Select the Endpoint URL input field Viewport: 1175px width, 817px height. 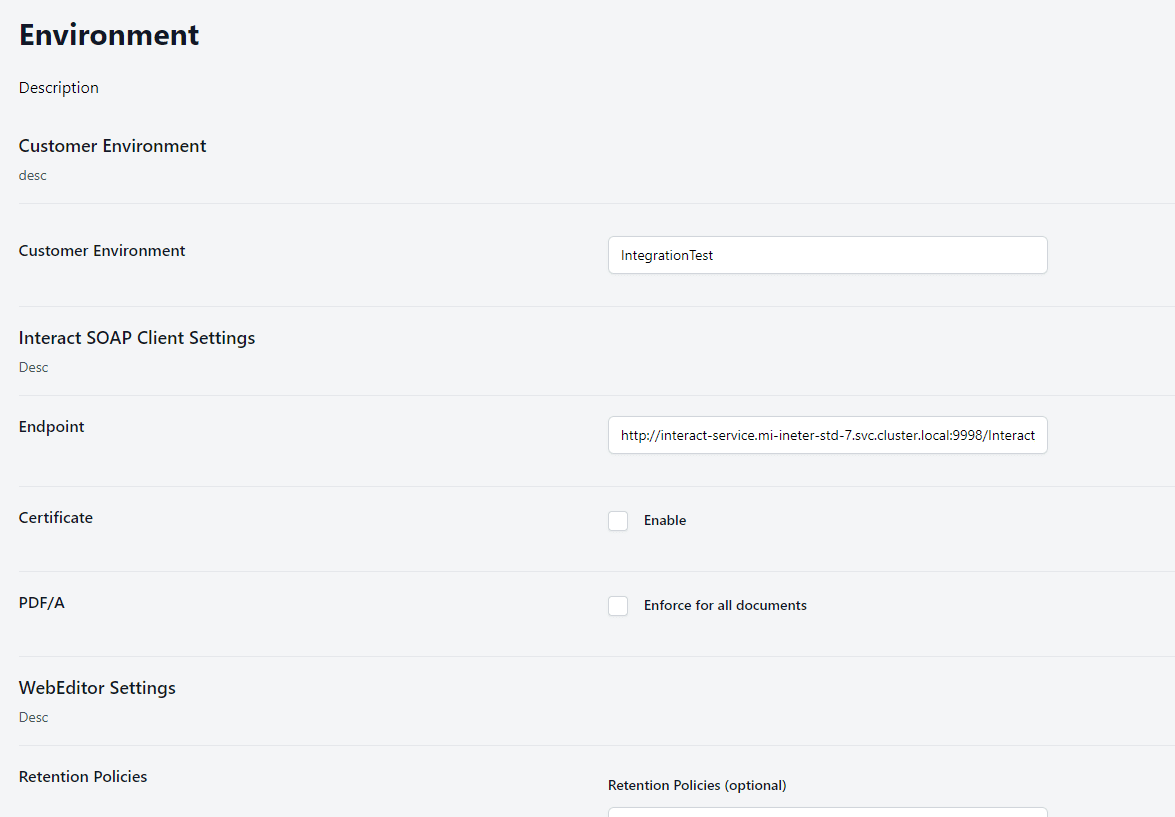[x=827, y=435]
